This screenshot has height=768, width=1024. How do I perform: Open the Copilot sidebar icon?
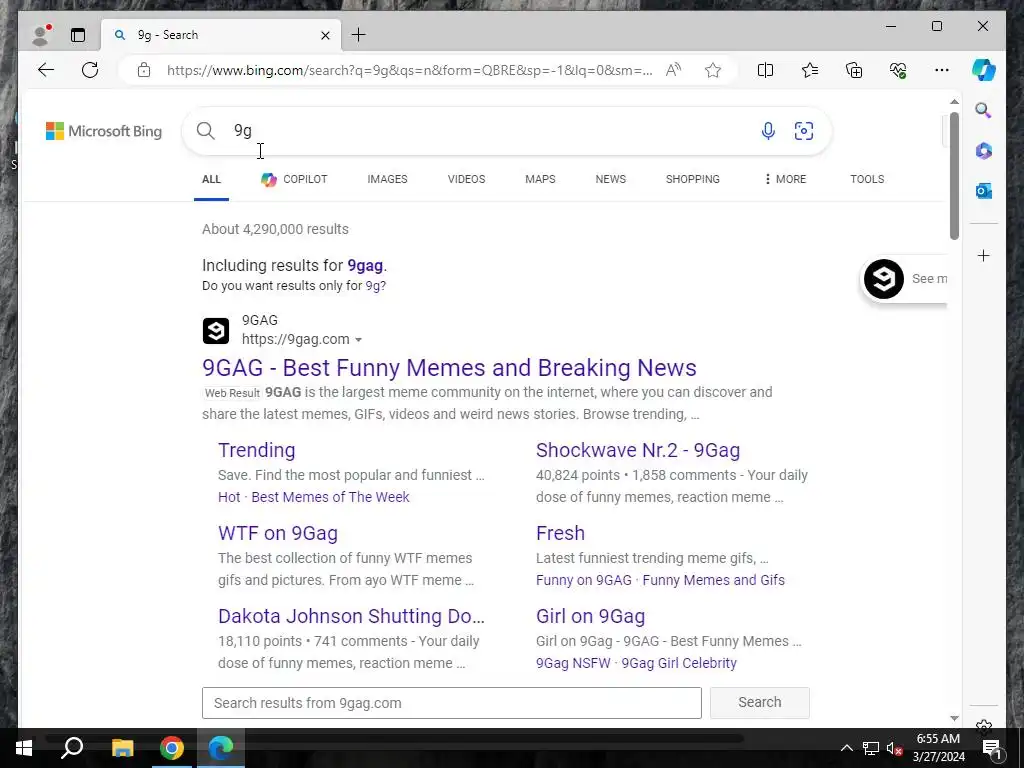coord(984,70)
